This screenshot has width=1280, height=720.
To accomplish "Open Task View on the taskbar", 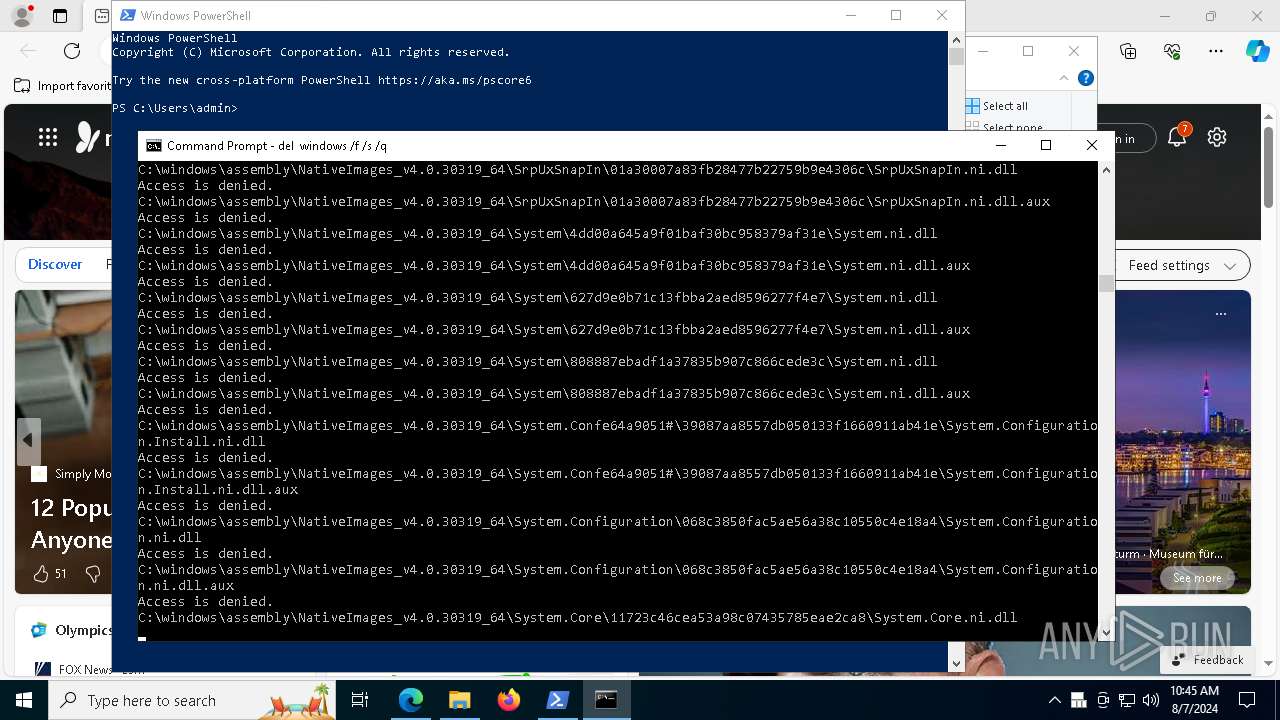I will point(360,700).
